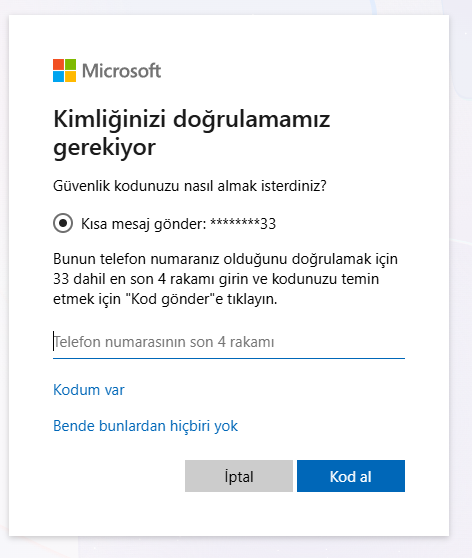Click the blue "Kod al" button
The image size is (472, 558).
pyautogui.click(x=351, y=476)
